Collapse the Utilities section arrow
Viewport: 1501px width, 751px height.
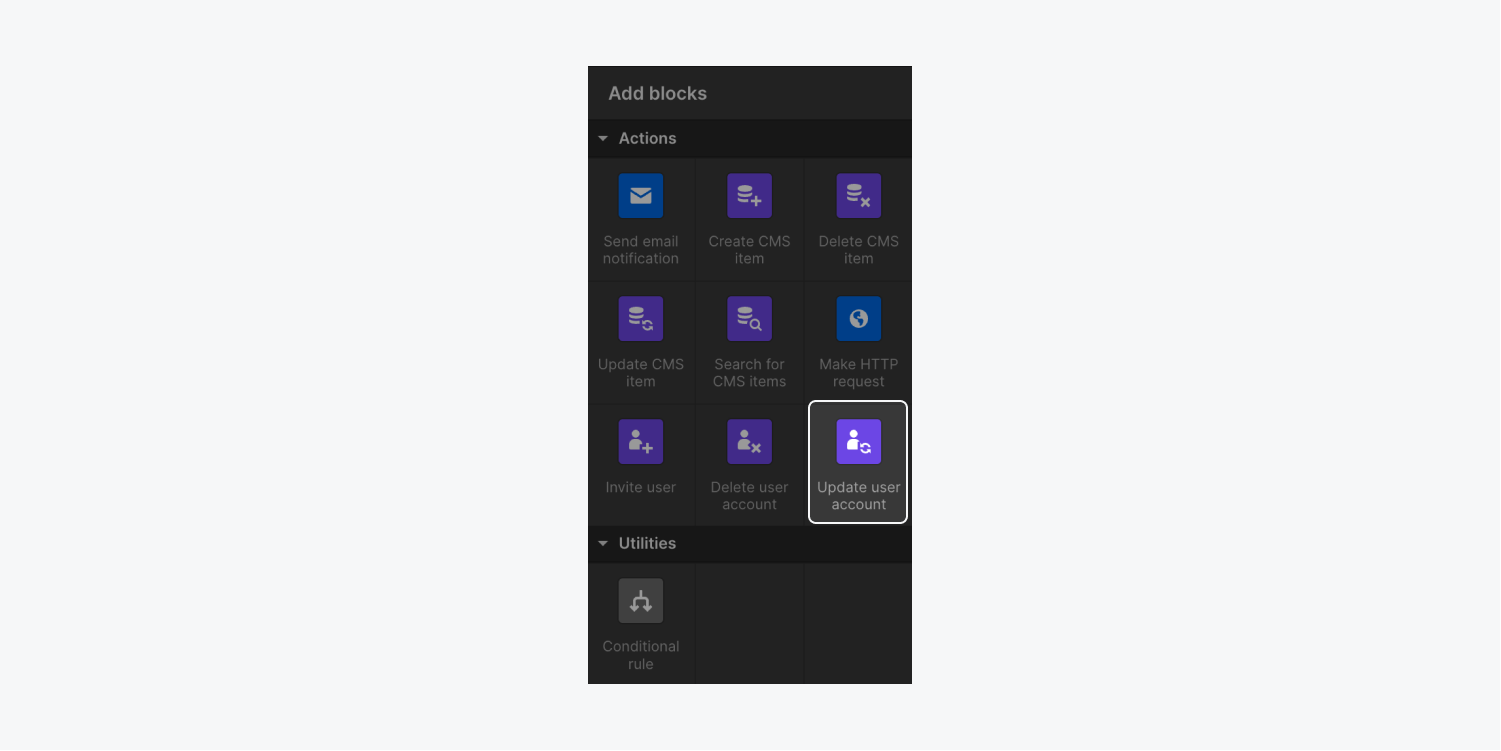tap(603, 544)
